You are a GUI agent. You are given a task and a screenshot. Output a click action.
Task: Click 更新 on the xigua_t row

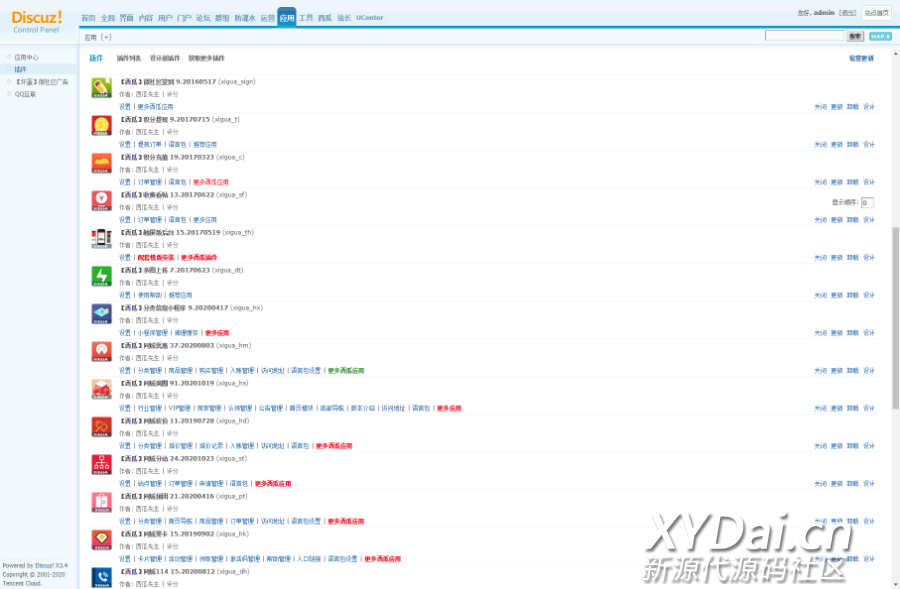[836, 145]
